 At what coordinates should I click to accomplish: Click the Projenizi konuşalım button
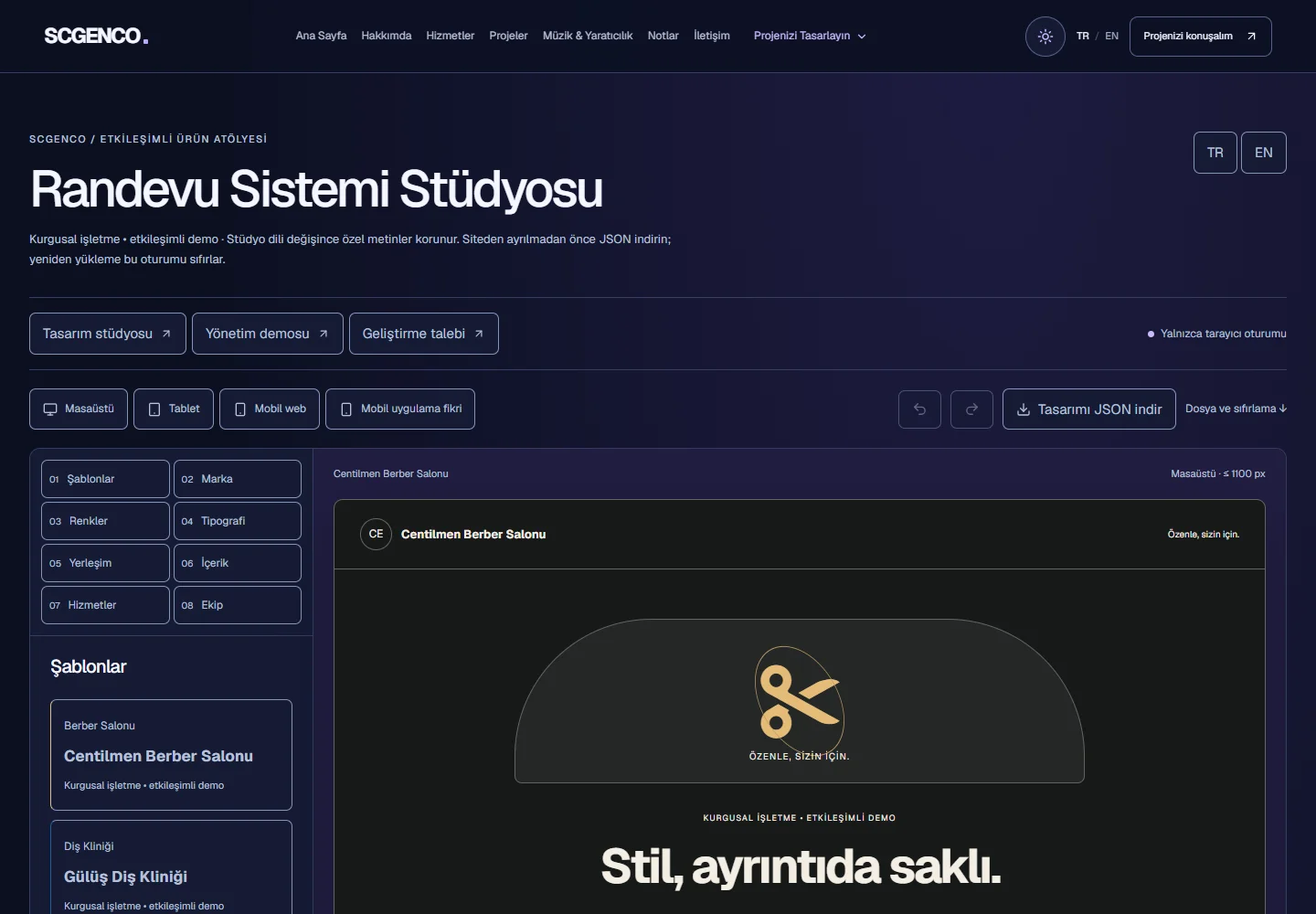(1201, 37)
